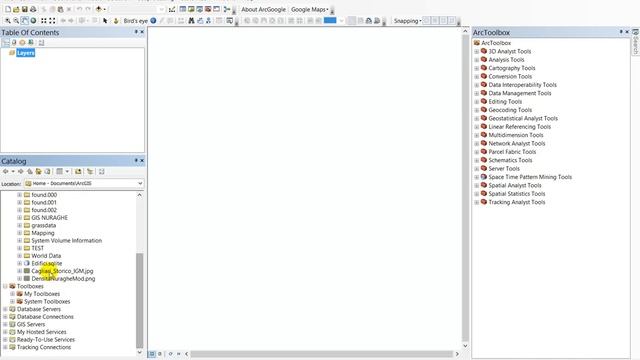
Task: List By Selection in Table Of Contents
Action: tap(31, 42)
